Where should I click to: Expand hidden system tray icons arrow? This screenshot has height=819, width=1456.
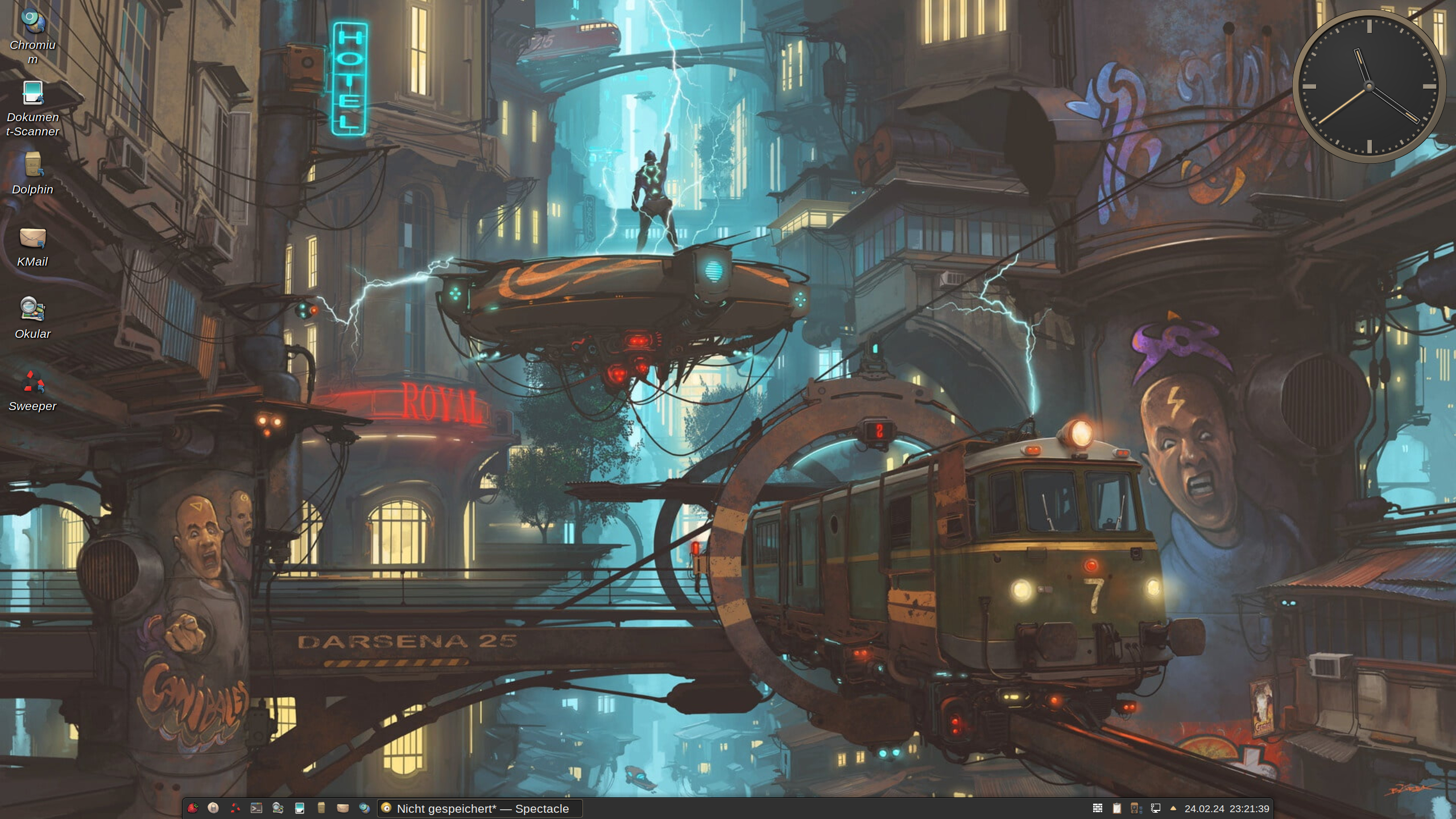tap(1173, 808)
